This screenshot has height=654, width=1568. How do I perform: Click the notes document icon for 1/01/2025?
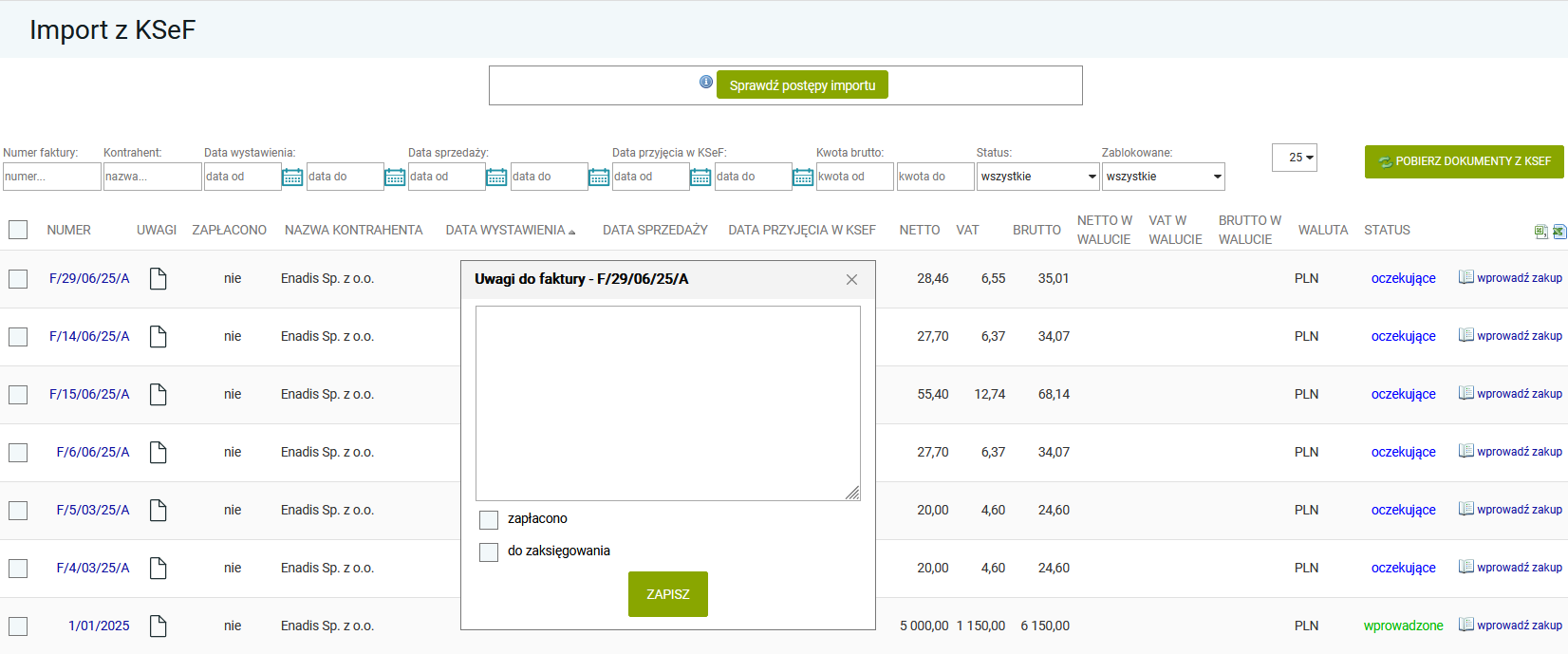pyautogui.click(x=159, y=626)
